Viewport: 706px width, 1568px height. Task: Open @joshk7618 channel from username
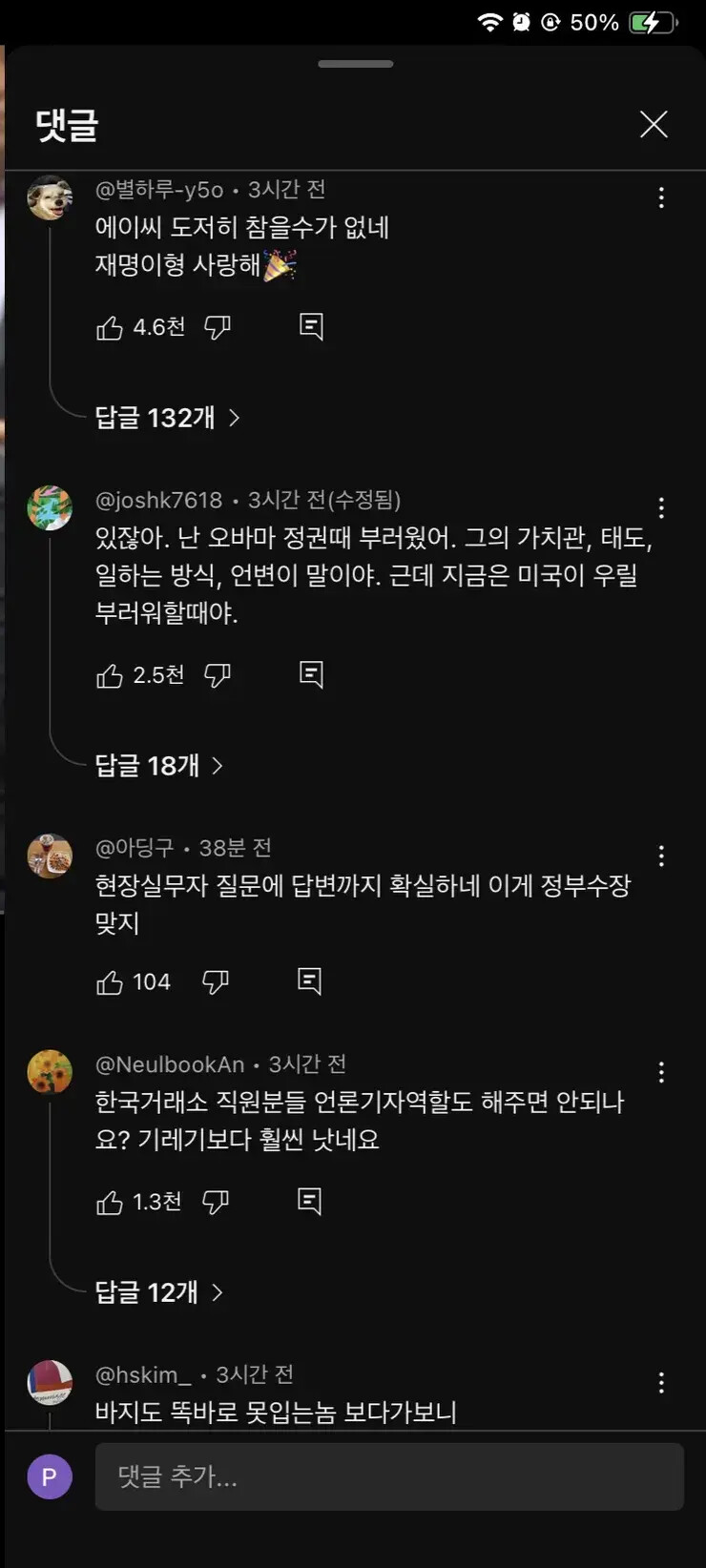pos(158,501)
